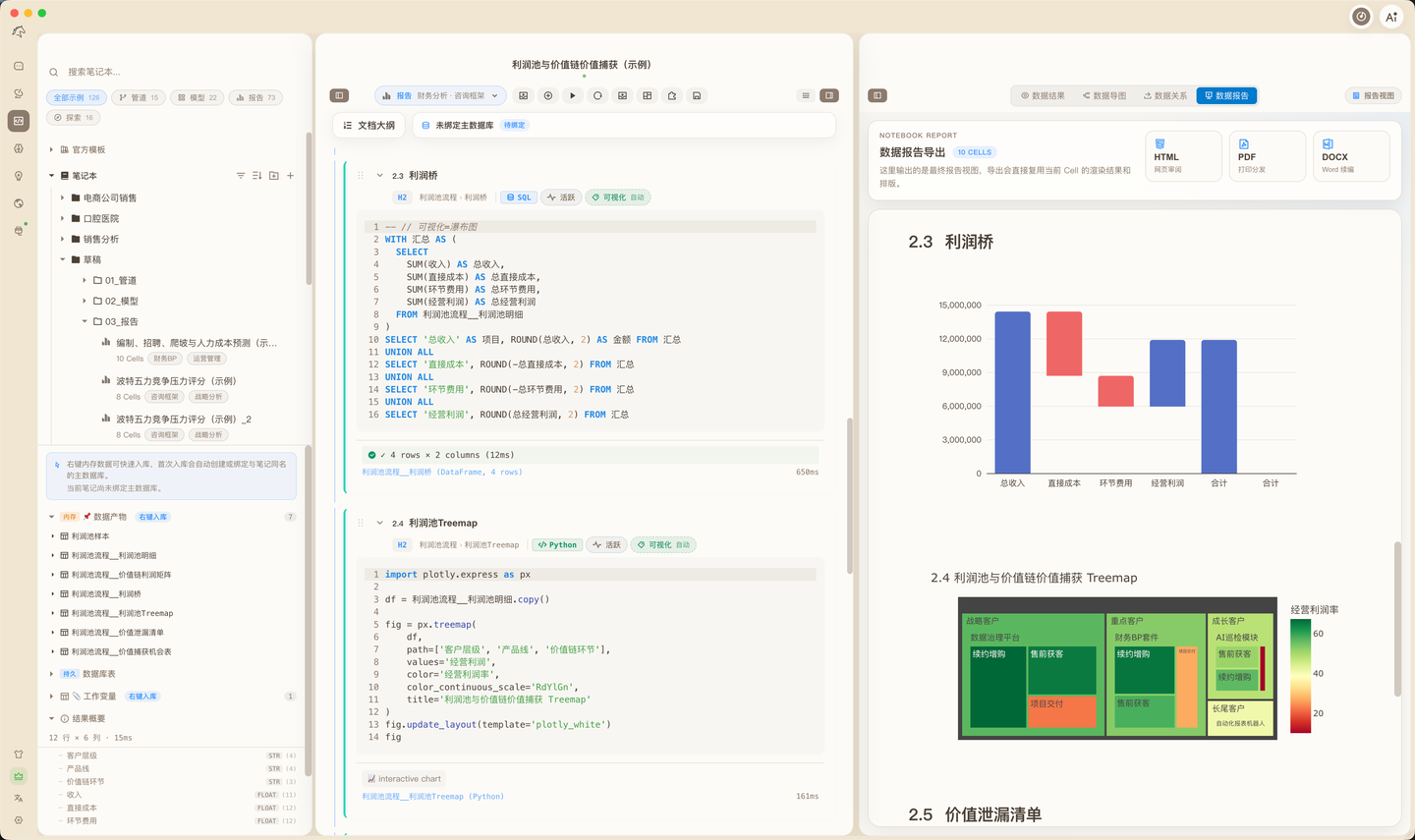Screen dimensions: 1415x840
Task: Open 利润池流程__利润桥 DataFrame result link
Action: click(x=441, y=473)
